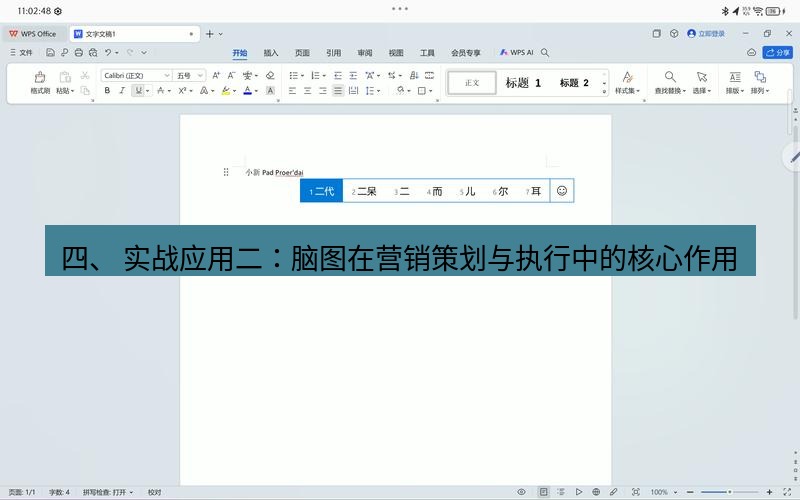This screenshot has height=500, width=800.
Task: Click the zoom slider in status bar
Action: point(730,492)
